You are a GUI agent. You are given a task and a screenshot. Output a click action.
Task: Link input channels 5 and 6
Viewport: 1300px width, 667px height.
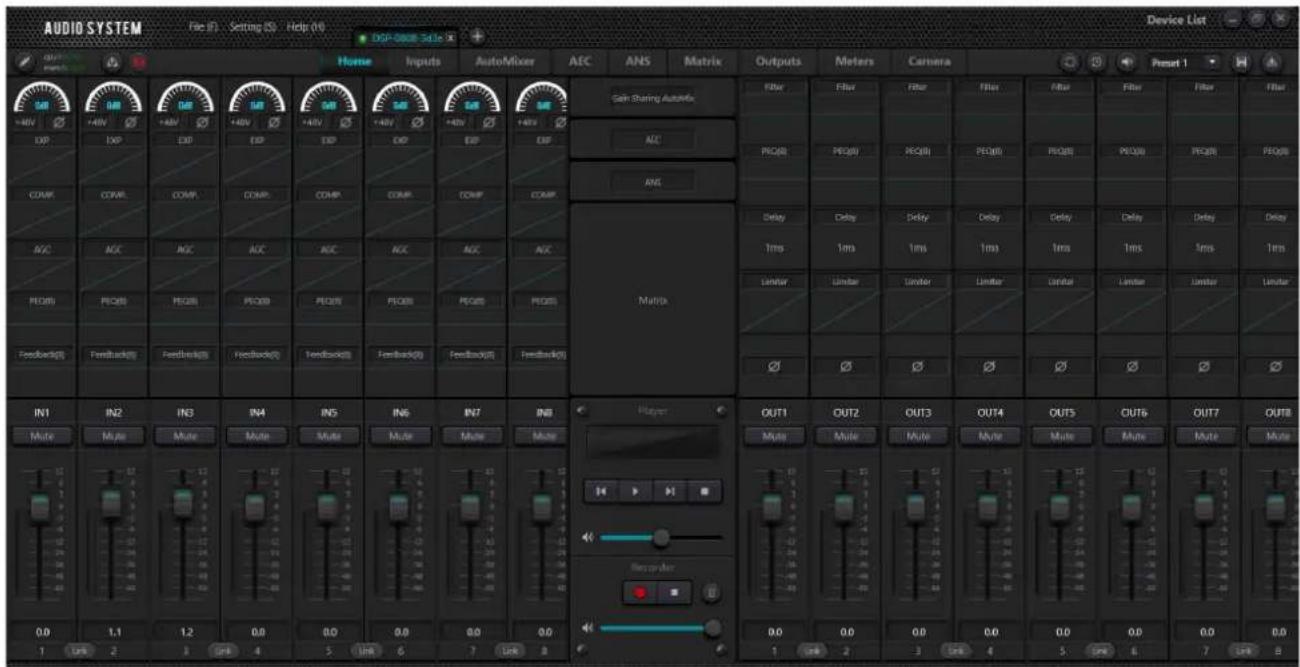point(364,651)
